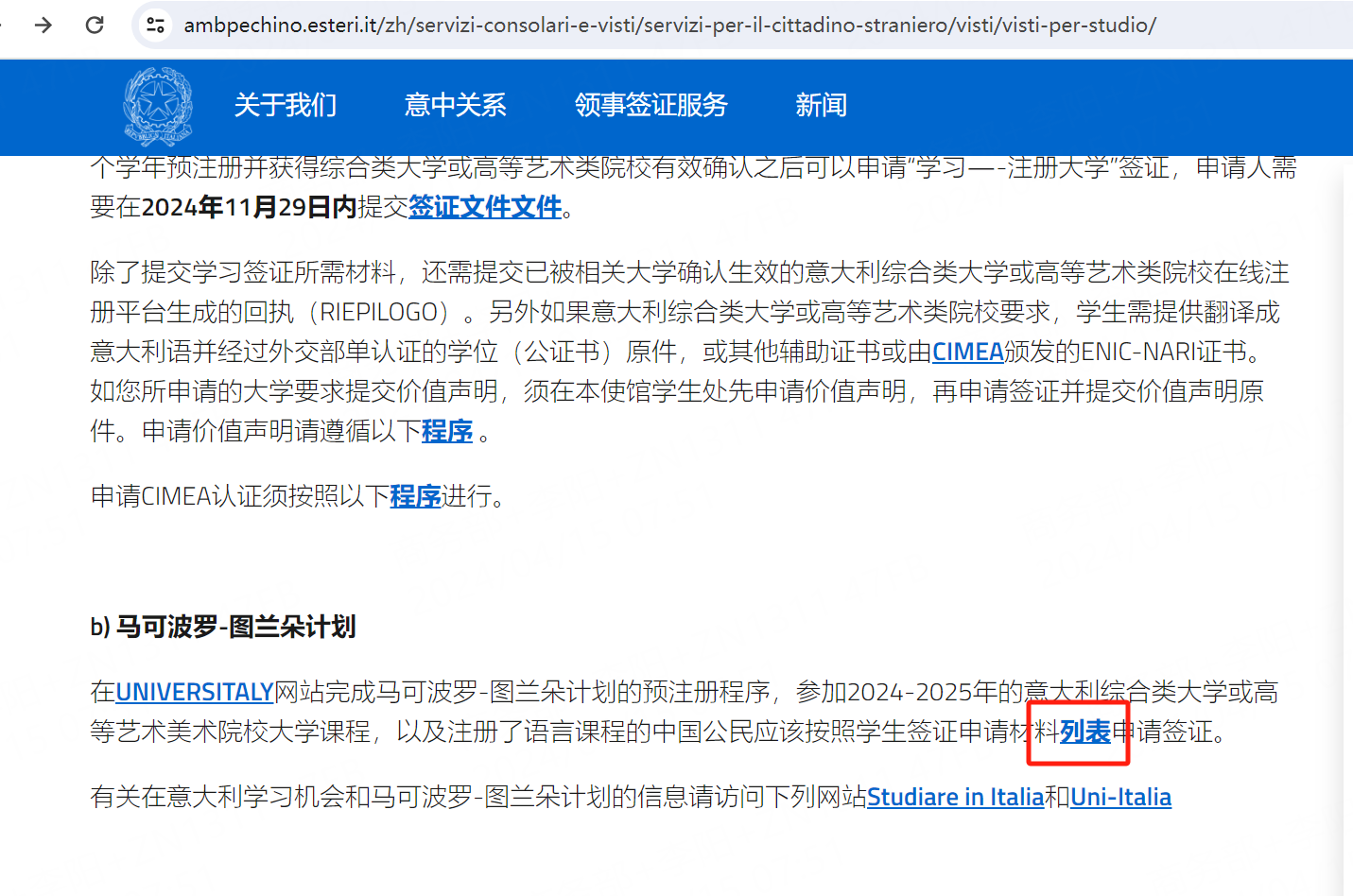The image size is (1353, 896).
Task: Click the browser forward arrow
Action: [x=43, y=25]
